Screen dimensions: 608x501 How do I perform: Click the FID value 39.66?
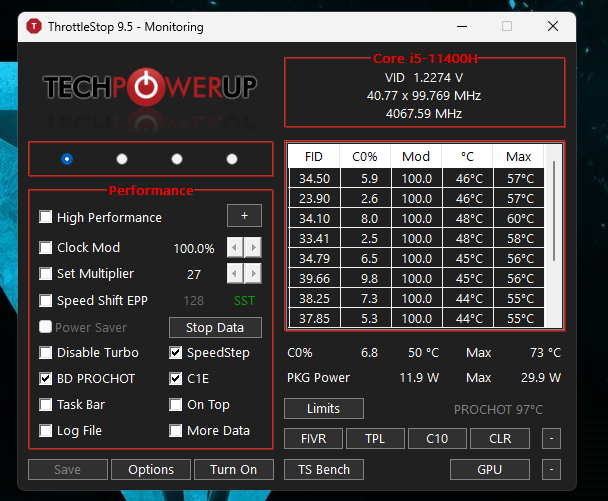[x=314, y=278]
